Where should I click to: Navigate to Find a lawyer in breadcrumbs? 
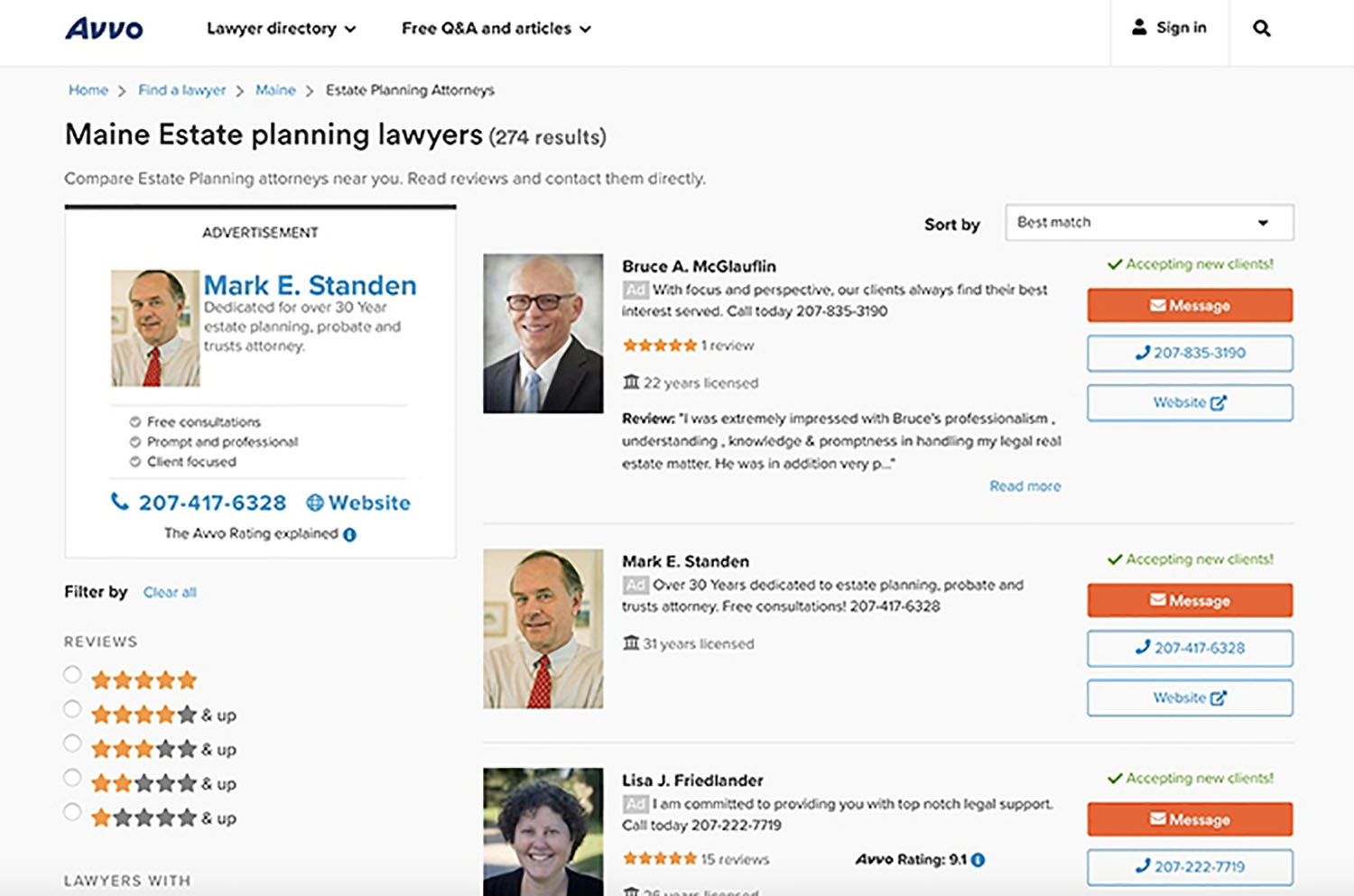click(181, 90)
